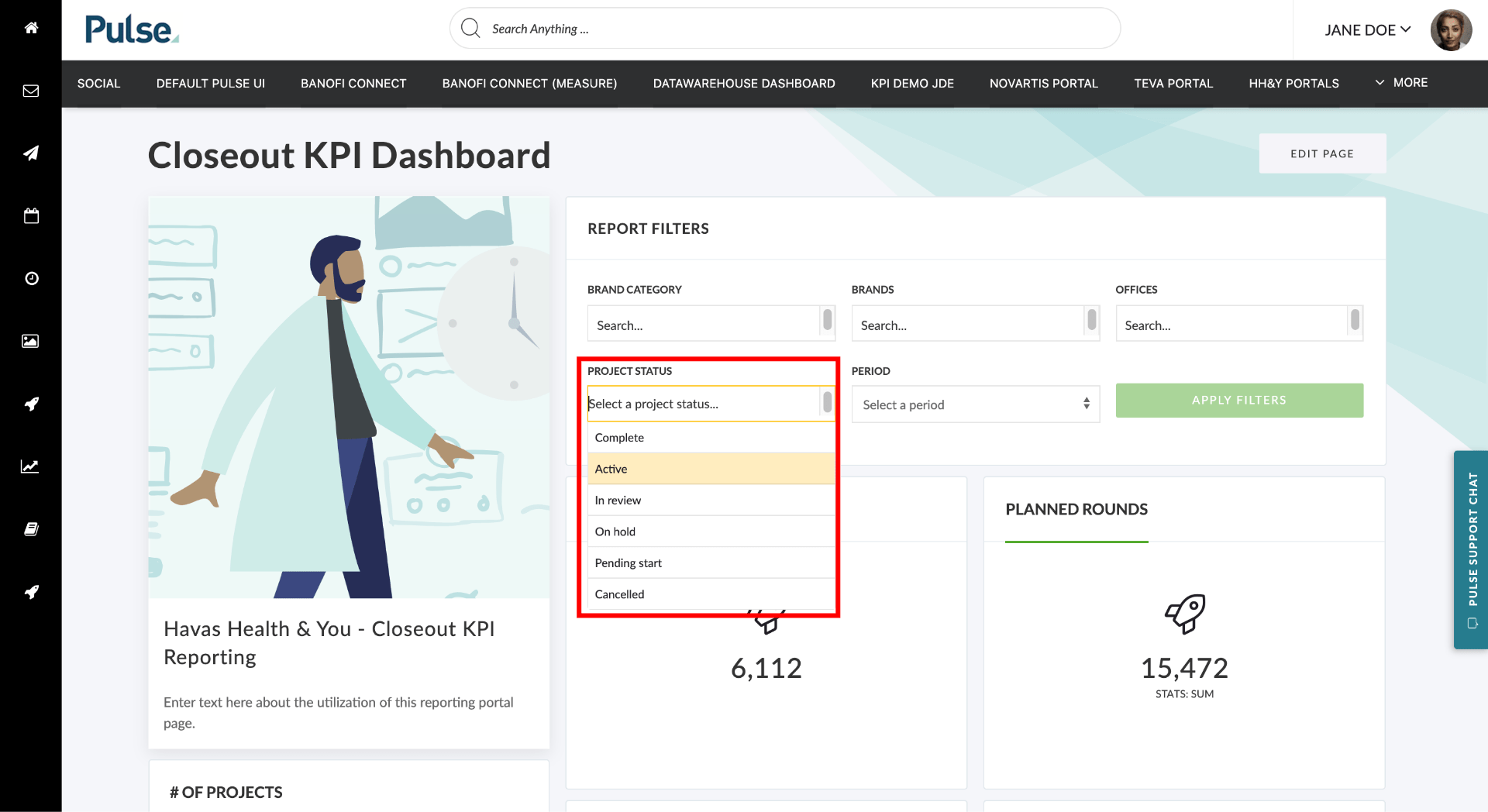Choose the Pending start status option

pos(711,563)
